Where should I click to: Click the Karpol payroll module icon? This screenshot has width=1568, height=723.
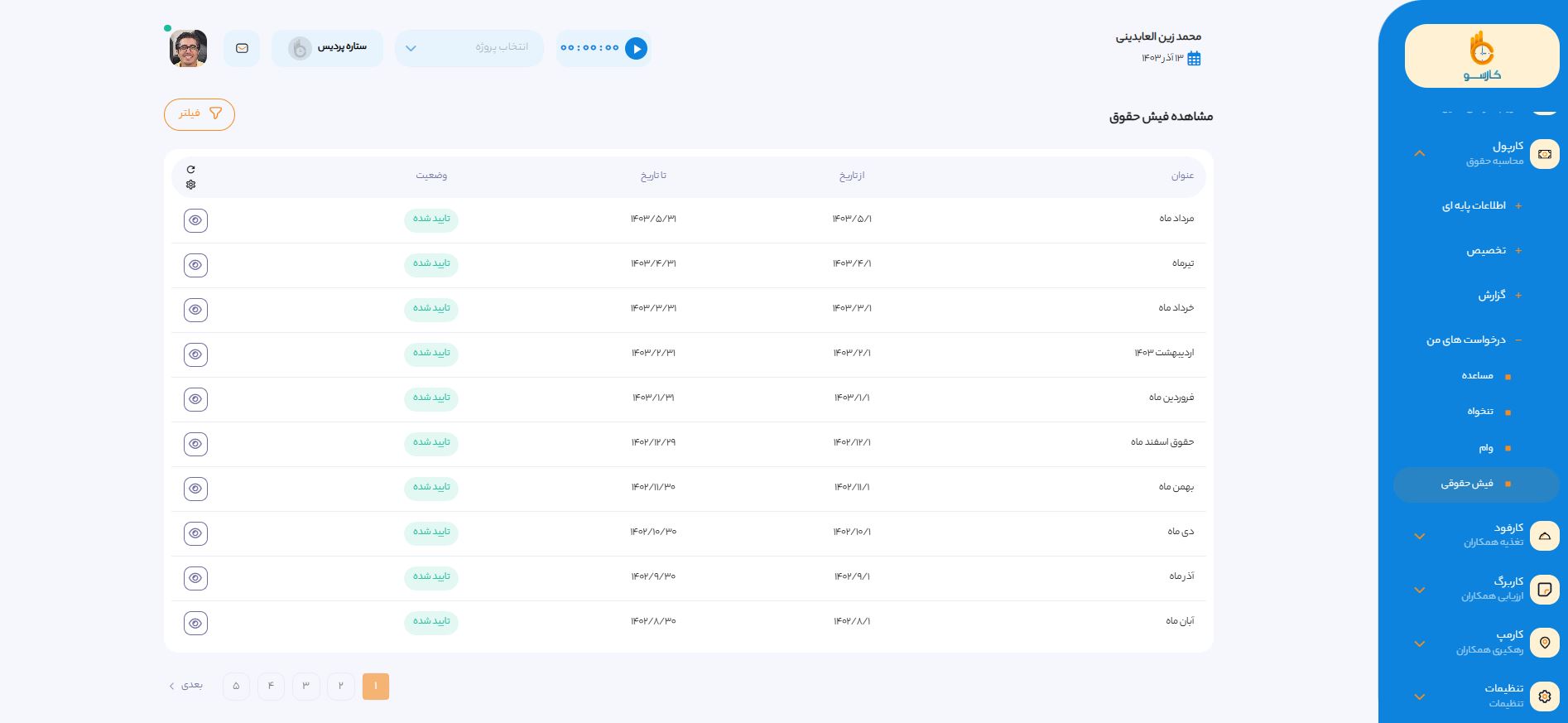click(1544, 154)
